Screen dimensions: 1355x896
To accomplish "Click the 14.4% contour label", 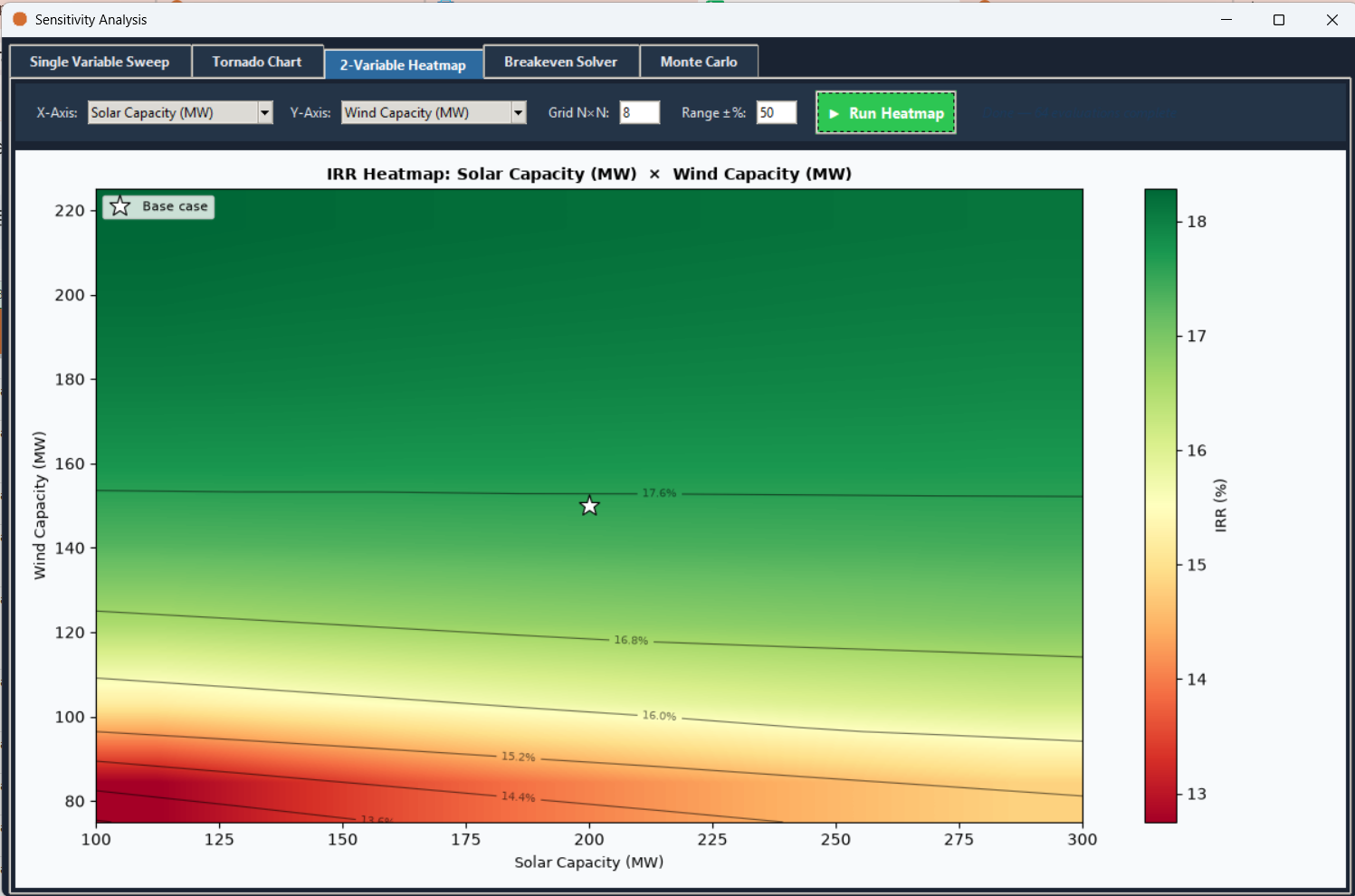I will (x=519, y=797).
